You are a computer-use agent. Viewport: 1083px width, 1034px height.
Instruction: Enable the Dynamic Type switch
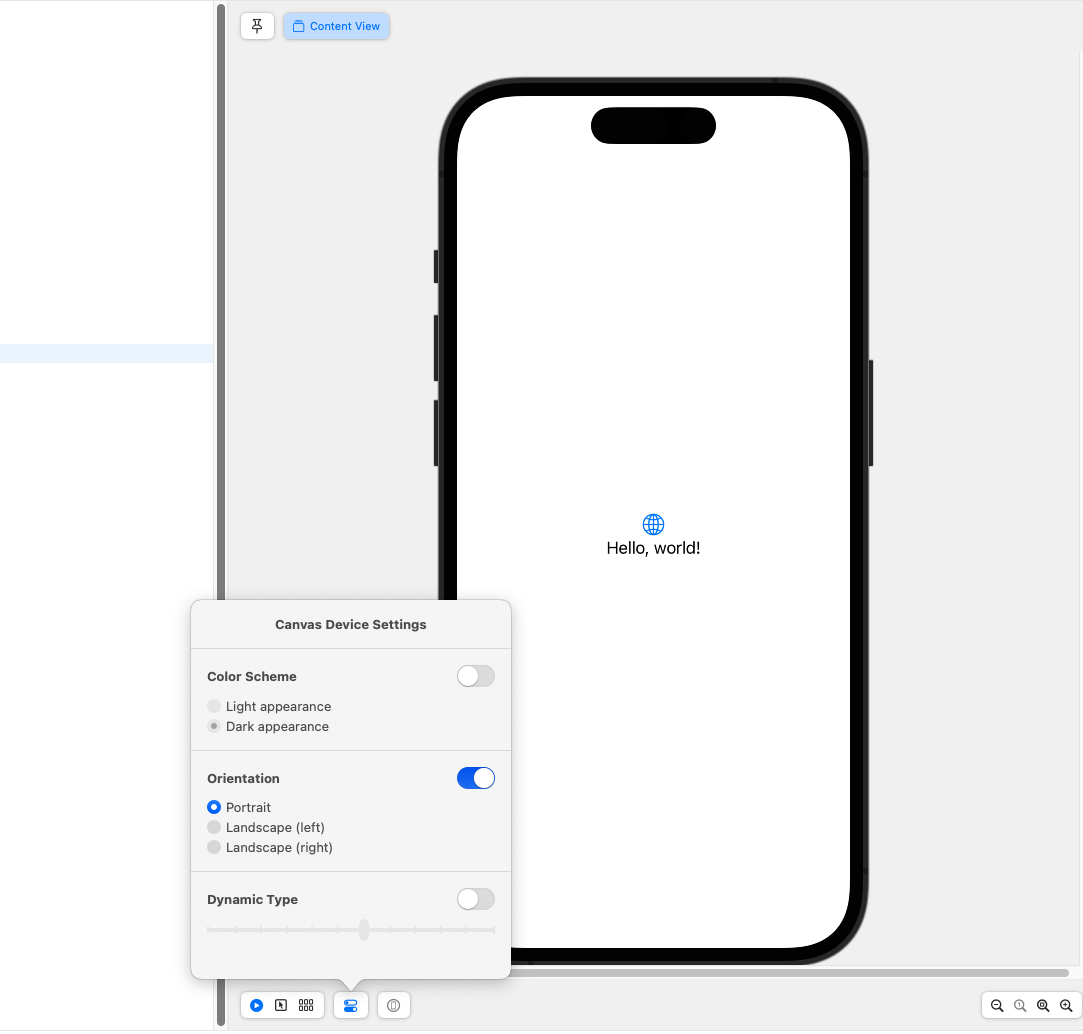point(476,899)
